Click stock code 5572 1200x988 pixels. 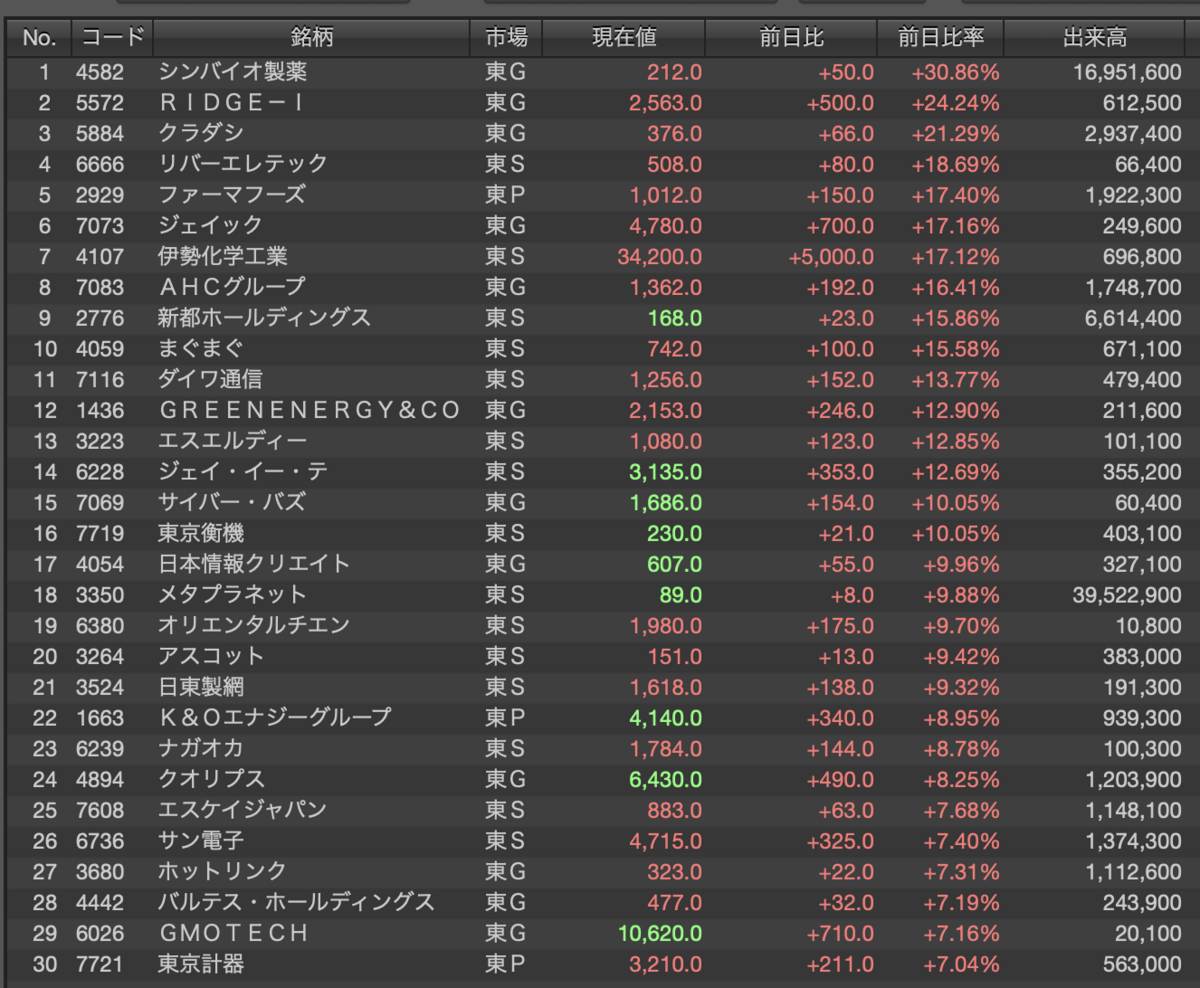[100, 103]
